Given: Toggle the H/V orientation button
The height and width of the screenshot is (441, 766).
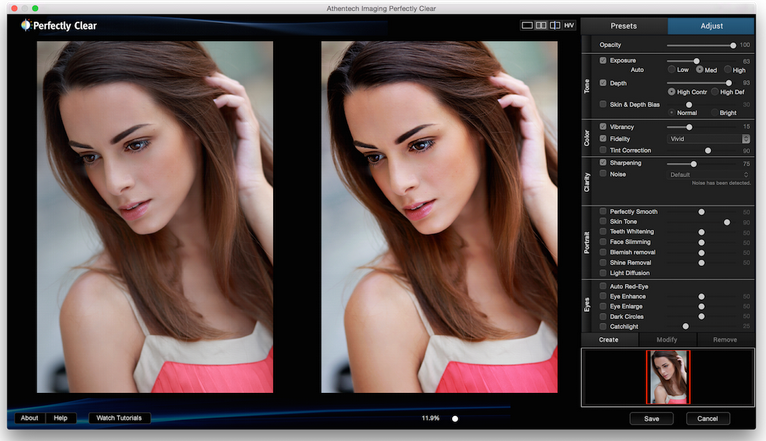Looking at the screenshot, I should (x=569, y=25).
